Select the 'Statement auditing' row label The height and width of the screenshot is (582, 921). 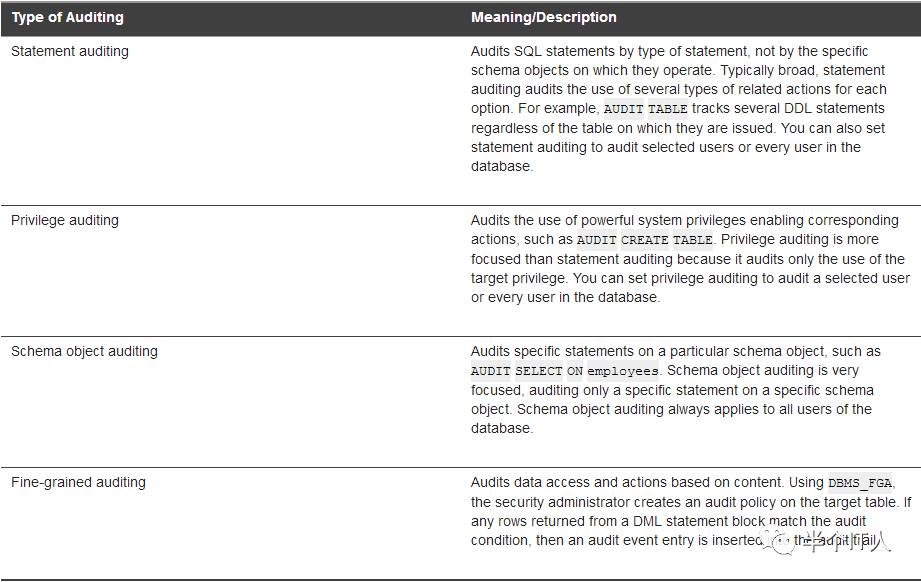[x=70, y=52]
